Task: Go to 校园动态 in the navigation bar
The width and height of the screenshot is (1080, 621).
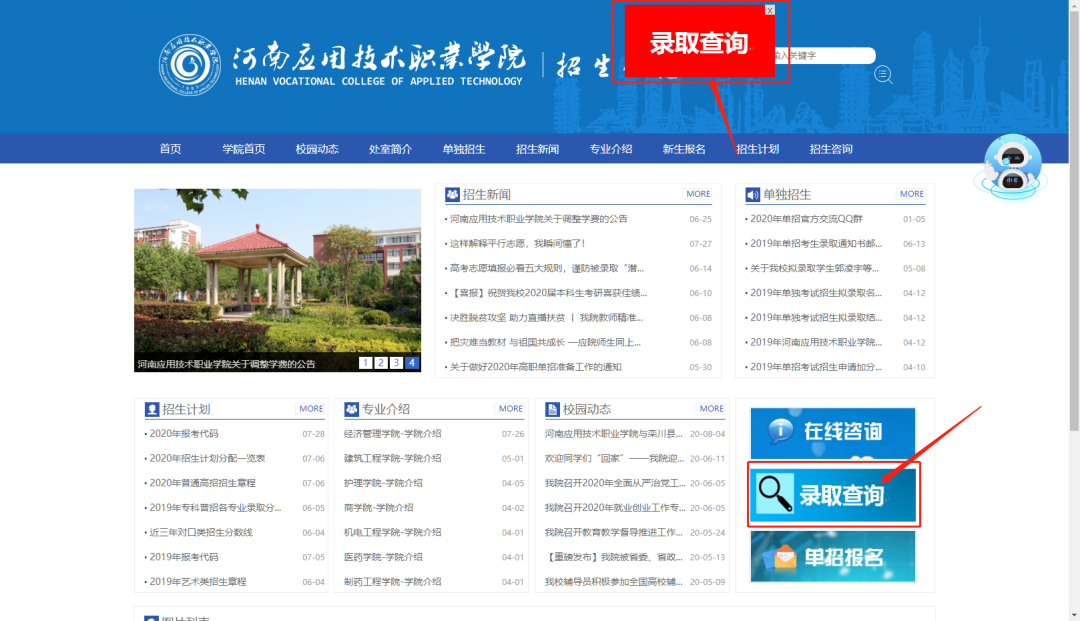Action: 317,149
